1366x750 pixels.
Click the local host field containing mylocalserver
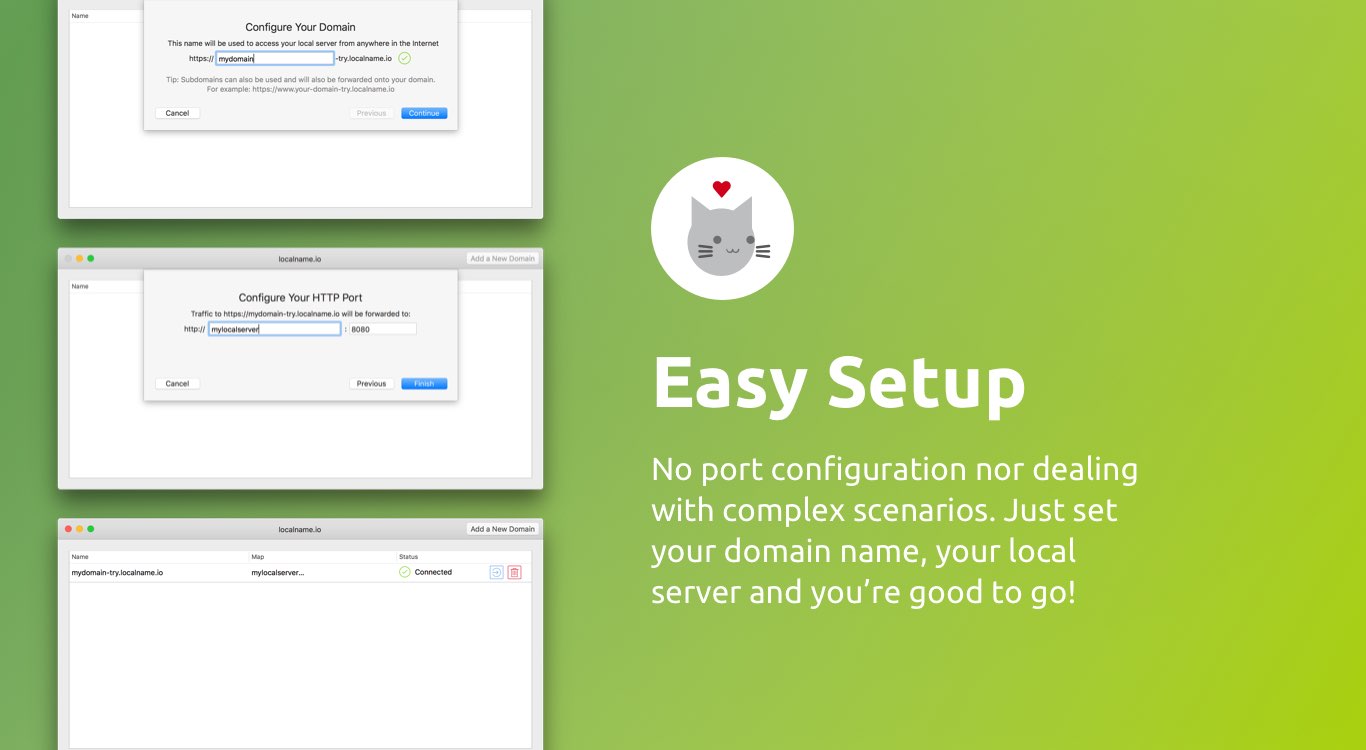pos(274,329)
